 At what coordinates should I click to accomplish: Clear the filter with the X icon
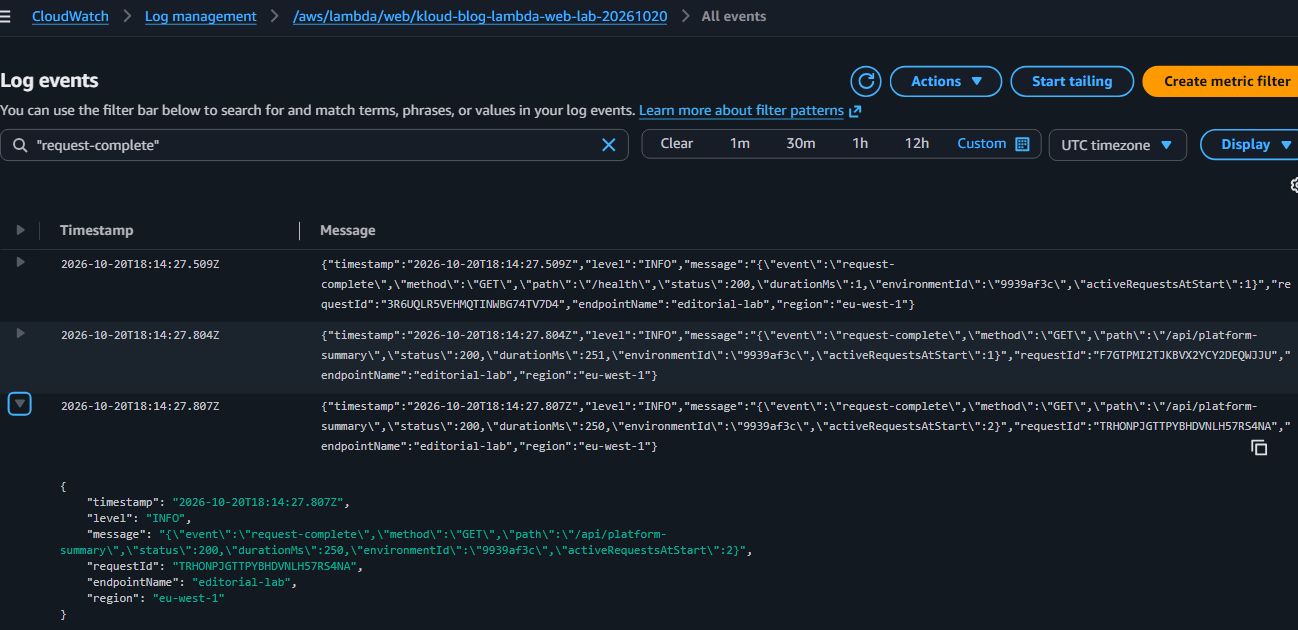click(x=608, y=145)
